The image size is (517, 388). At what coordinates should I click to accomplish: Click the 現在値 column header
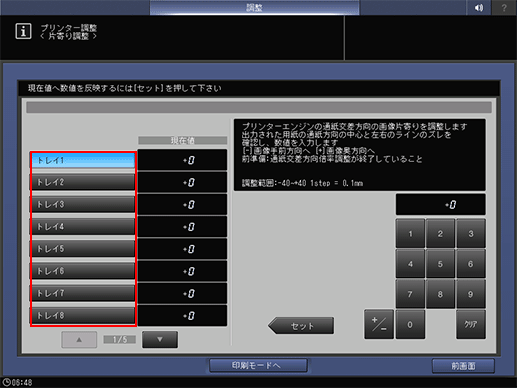[x=182, y=140]
